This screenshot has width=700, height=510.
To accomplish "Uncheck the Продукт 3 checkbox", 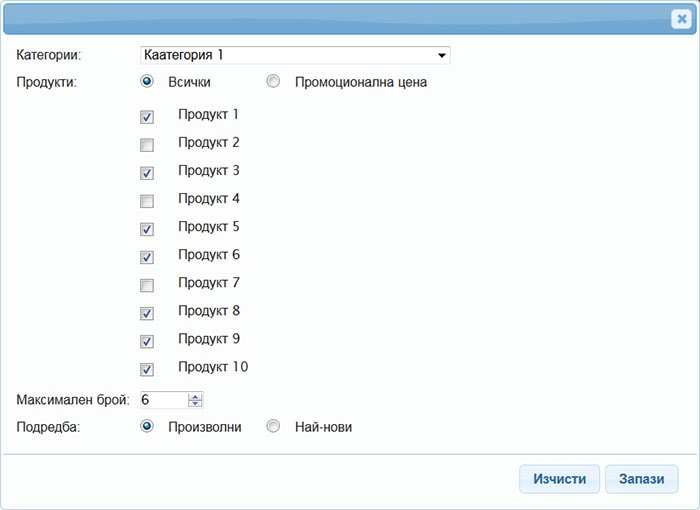I will coord(147,173).
